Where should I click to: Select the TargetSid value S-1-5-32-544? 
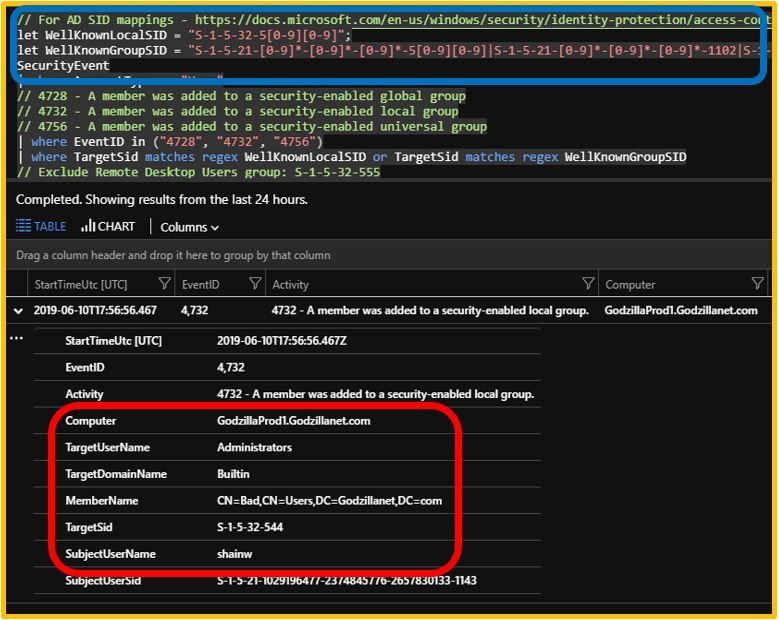250,527
